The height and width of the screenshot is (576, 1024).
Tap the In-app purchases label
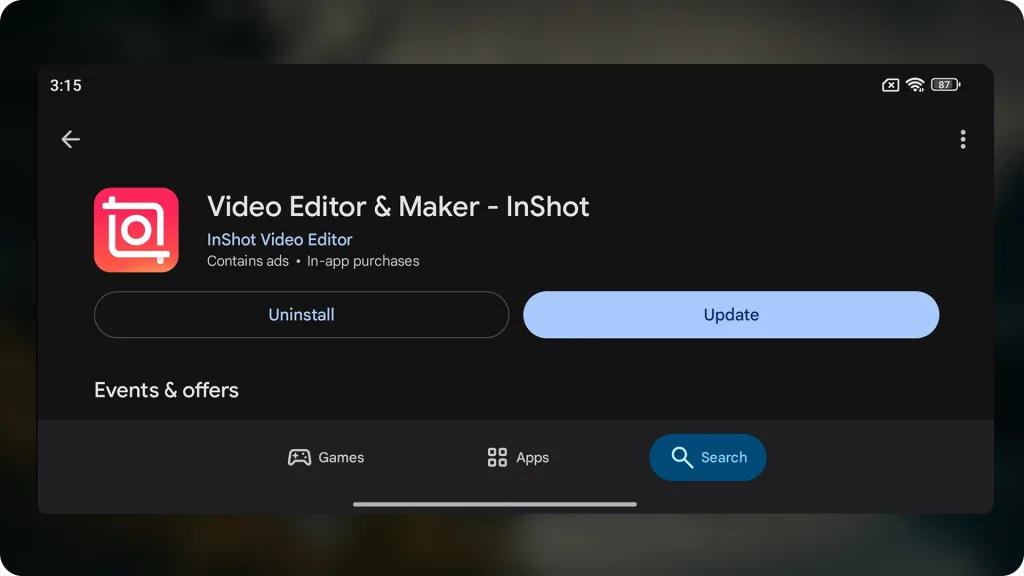point(363,261)
